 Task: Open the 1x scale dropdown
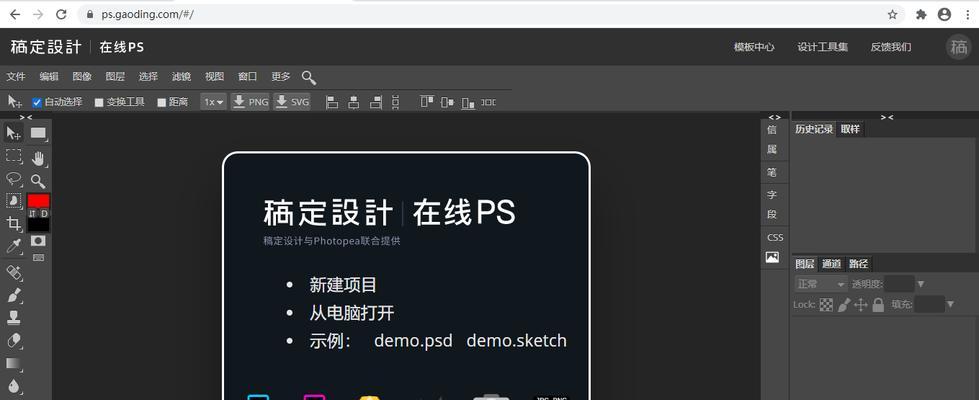click(x=214, y=102)
